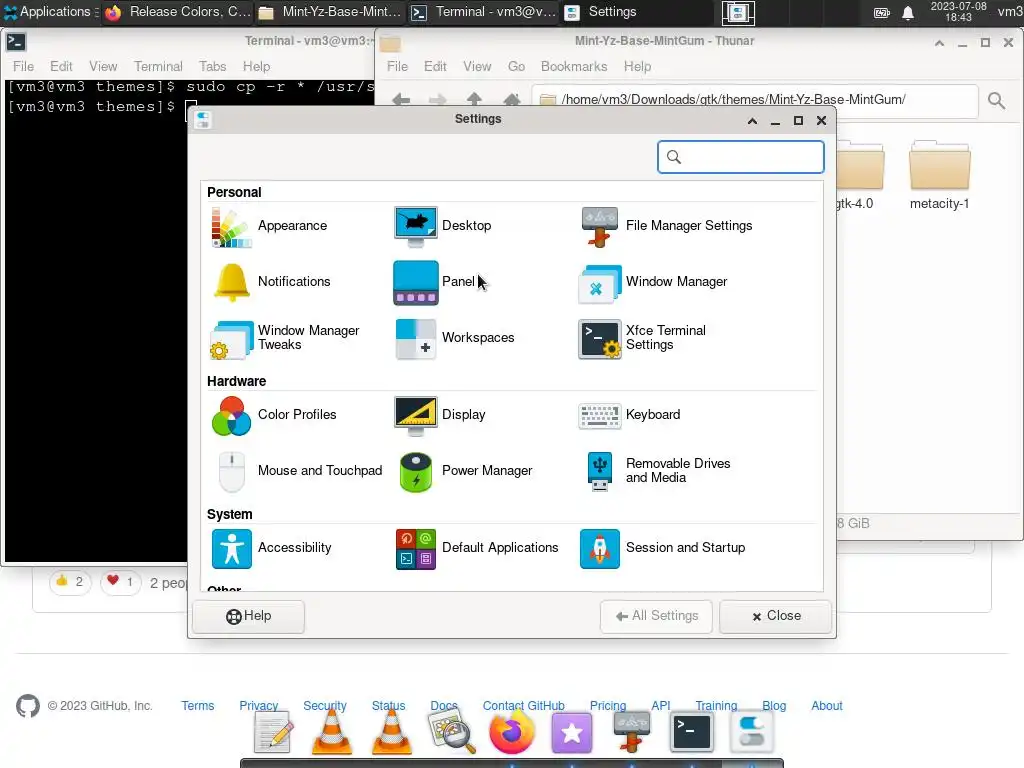Go back in Thunar
This screenshot has height=768, width=1024.
(401, 99)
